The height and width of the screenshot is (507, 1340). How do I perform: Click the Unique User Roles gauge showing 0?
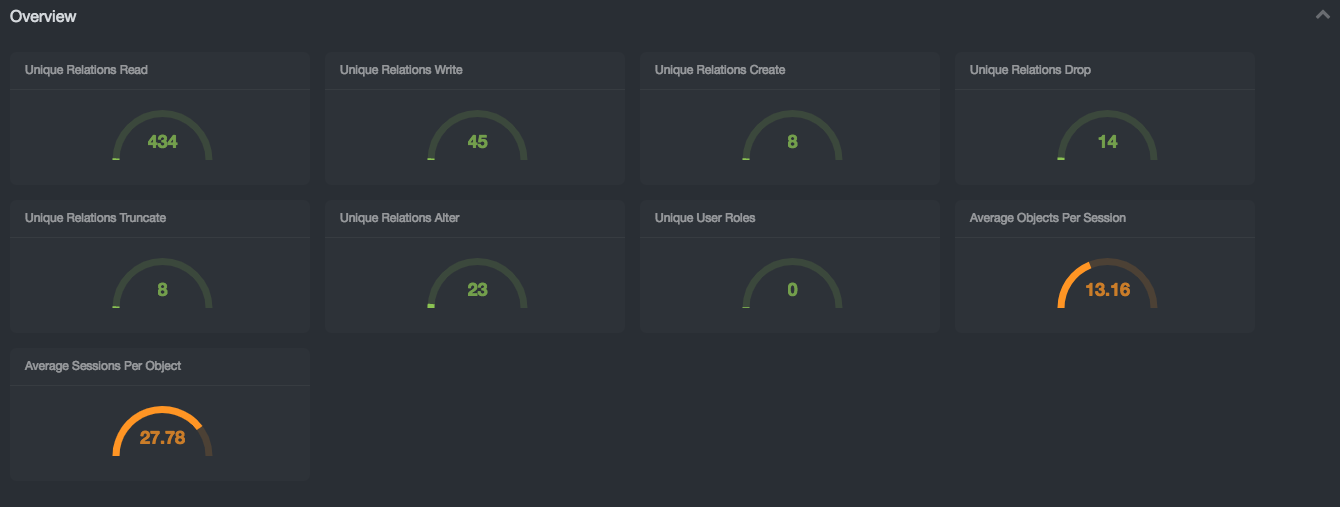click(792, 290)
